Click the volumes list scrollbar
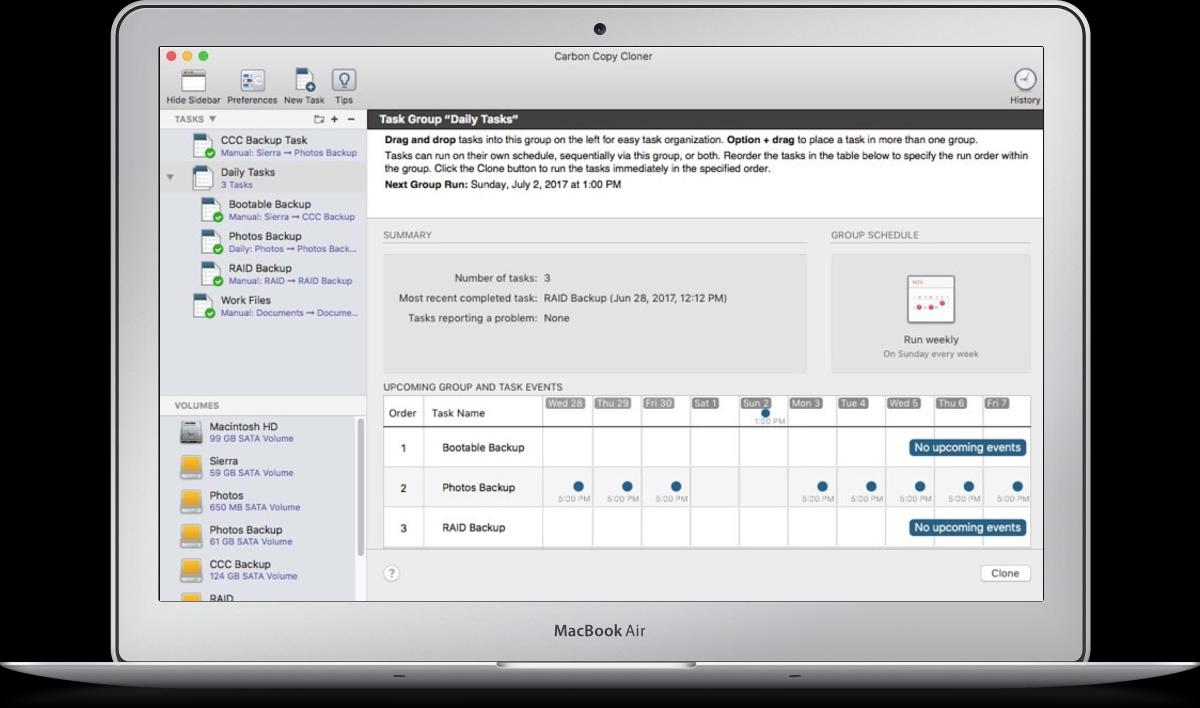 (361, 487)
